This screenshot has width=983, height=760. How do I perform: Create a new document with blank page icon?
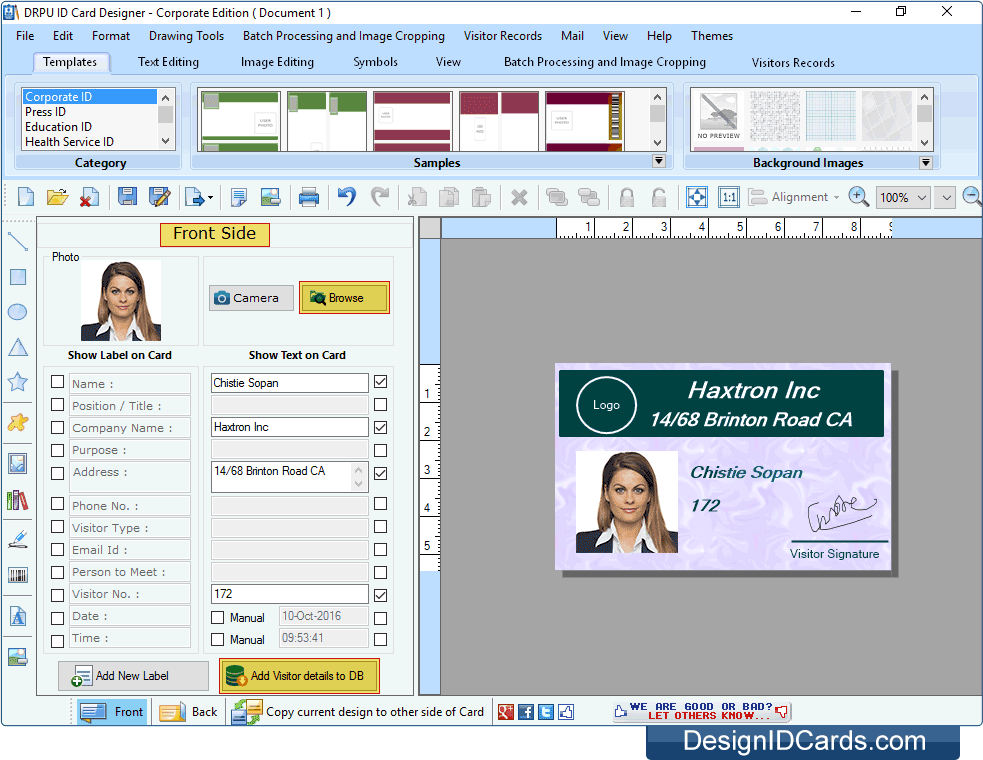click(x=26, y=197)
